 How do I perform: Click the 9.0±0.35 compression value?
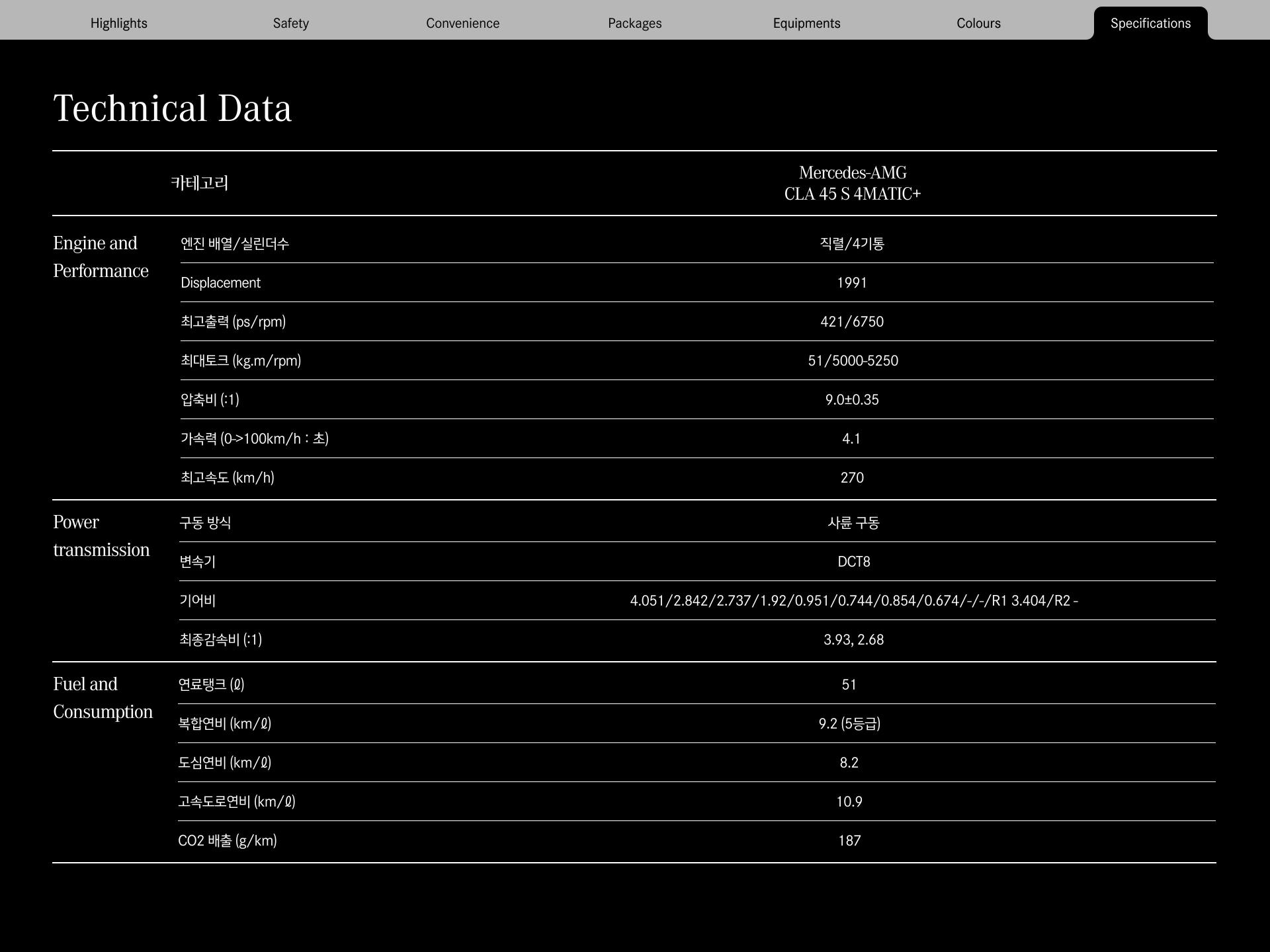[852, 400]
